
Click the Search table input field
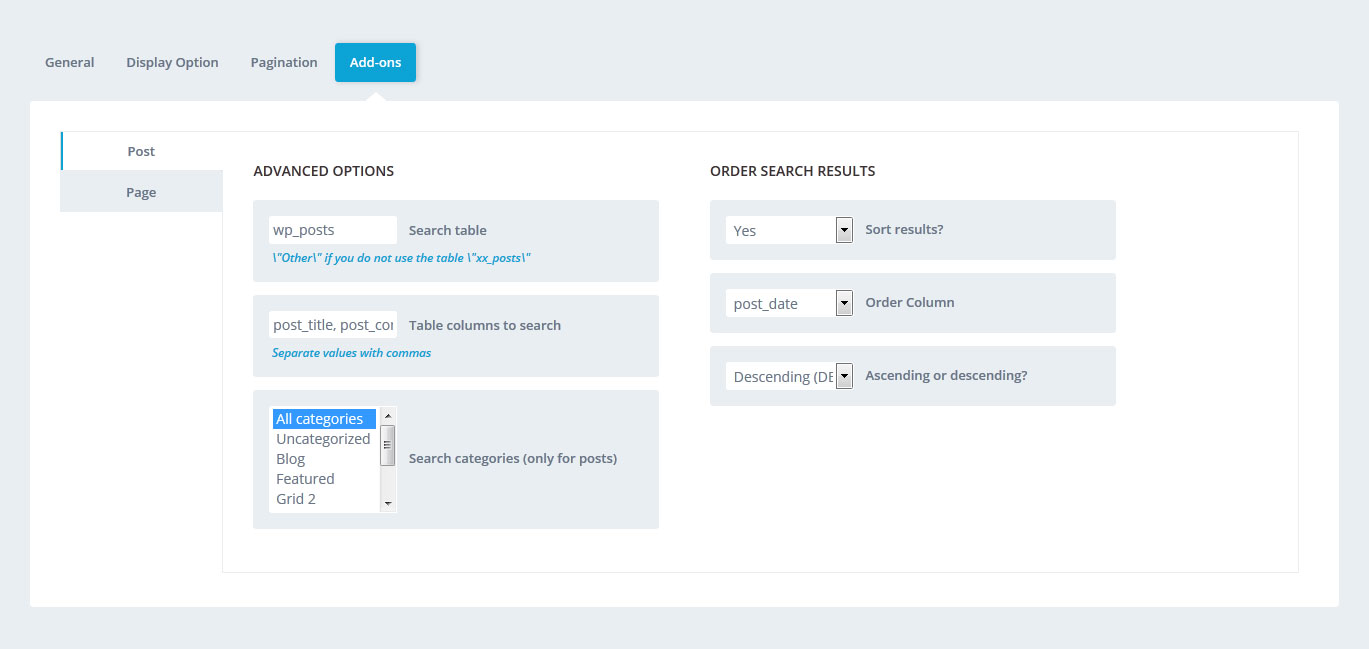[332, 230]
